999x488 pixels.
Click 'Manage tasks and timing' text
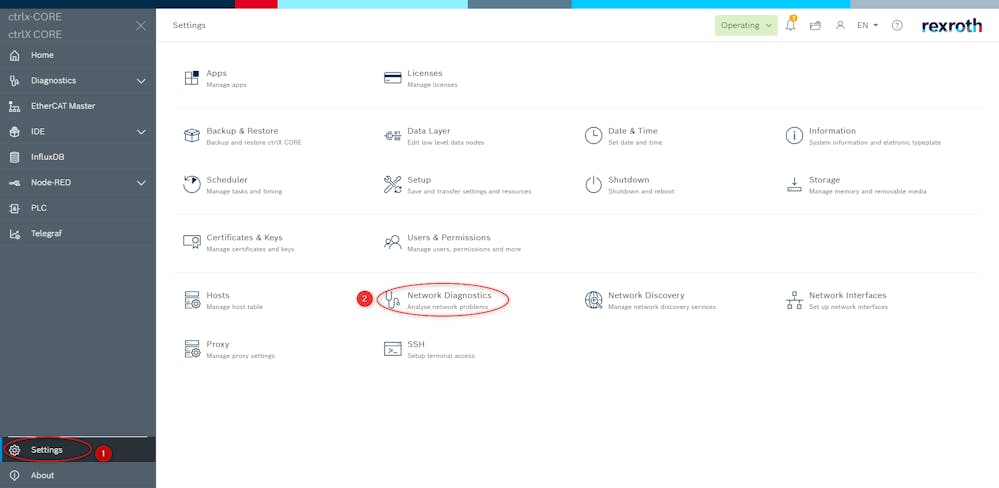[244, 192]
